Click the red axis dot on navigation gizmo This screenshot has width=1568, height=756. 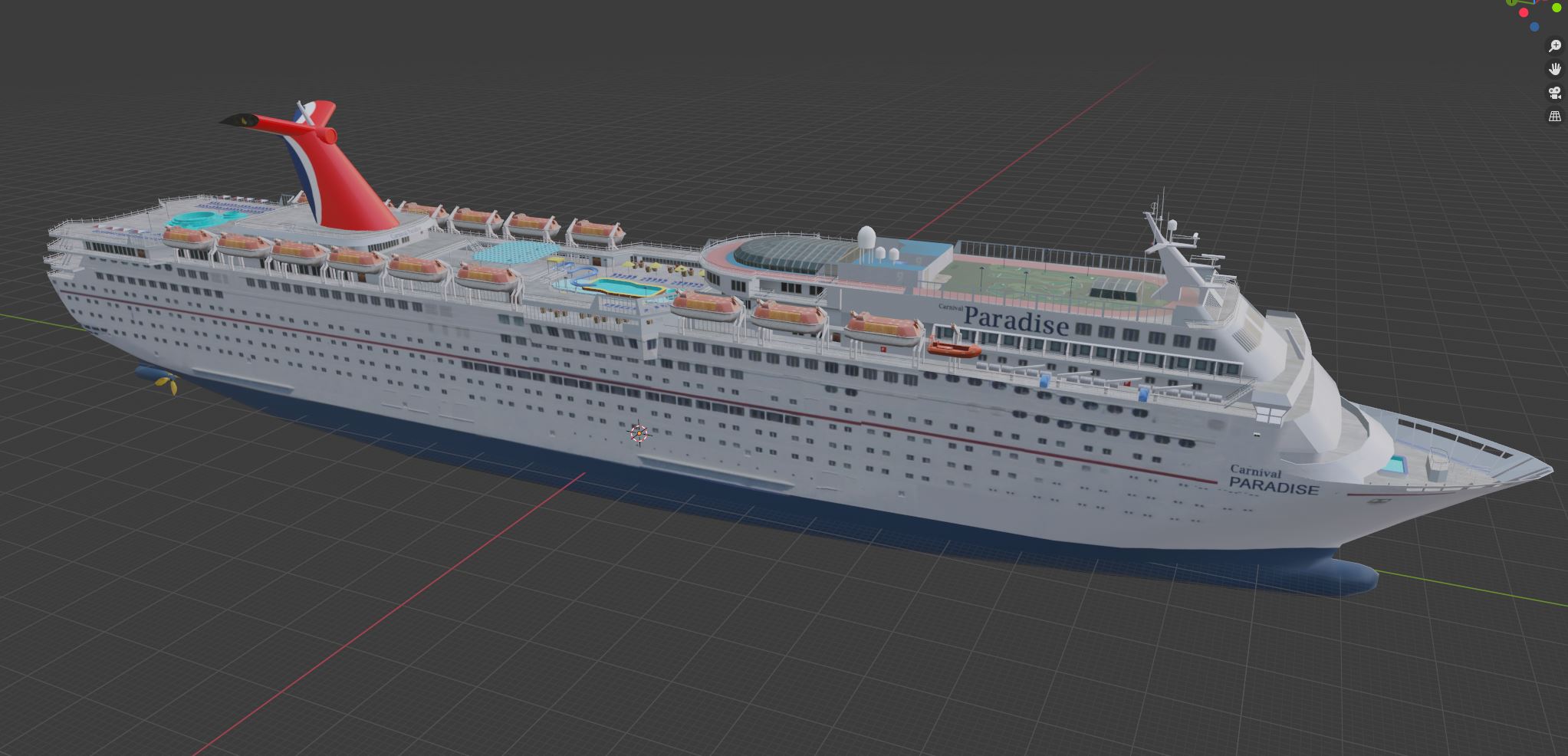pos(1524,12)
